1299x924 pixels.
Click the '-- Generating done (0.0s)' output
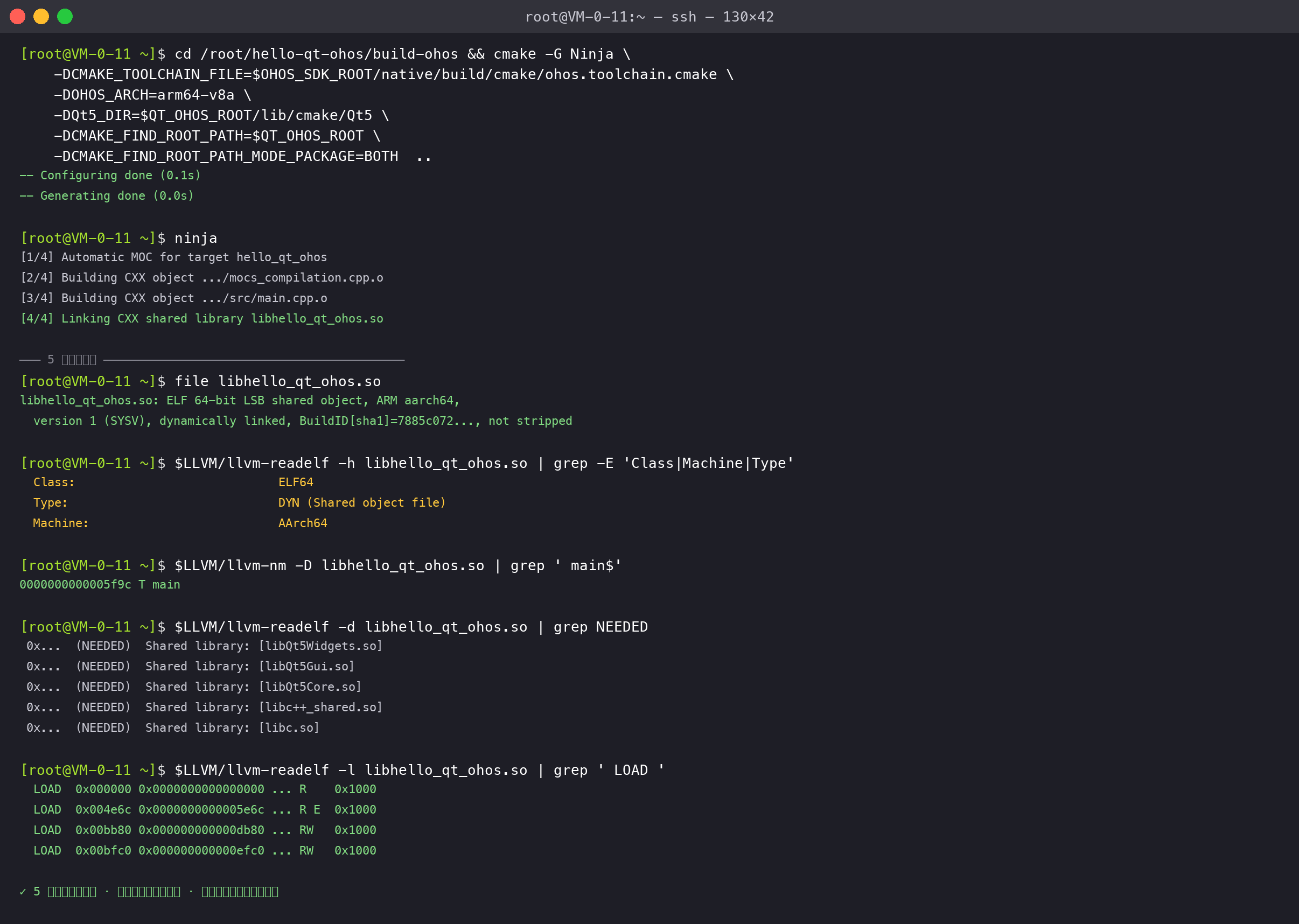[107, 195]
